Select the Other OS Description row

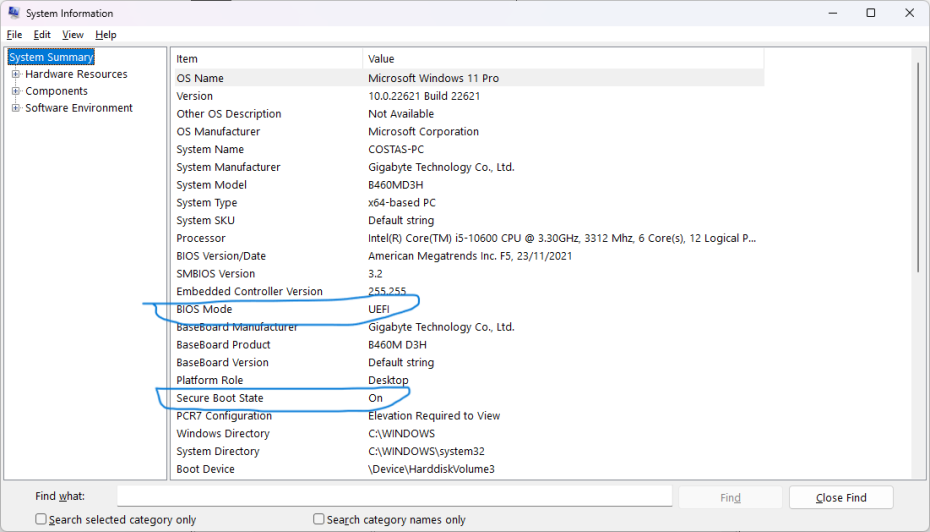(x=468, y=114)
